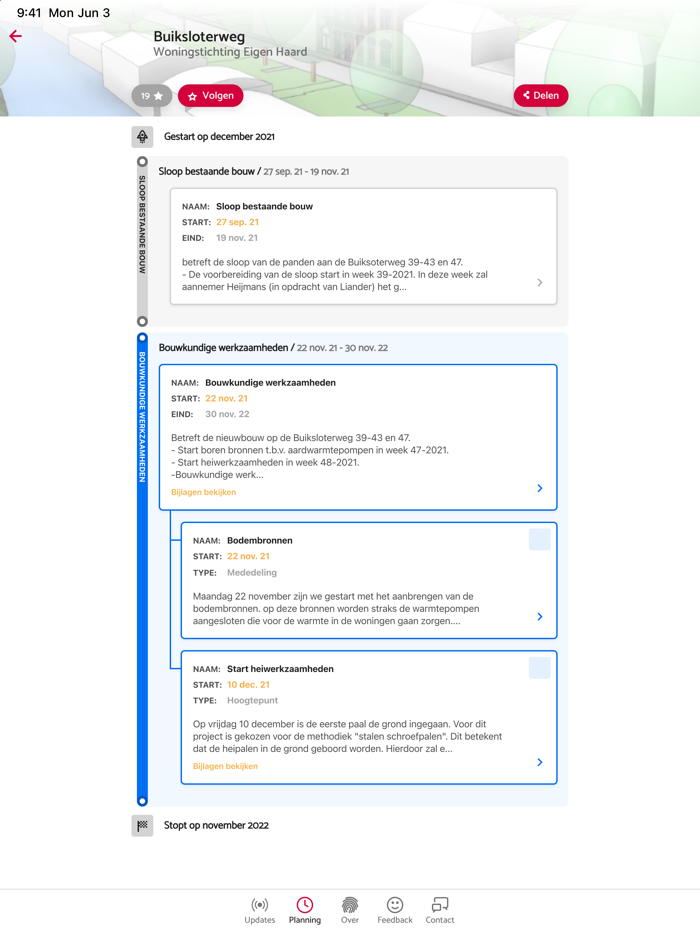Expand the Bouwkundige werkzaamheden card chevron
This screenshot has height=934, width=700.
coord(540,489)
